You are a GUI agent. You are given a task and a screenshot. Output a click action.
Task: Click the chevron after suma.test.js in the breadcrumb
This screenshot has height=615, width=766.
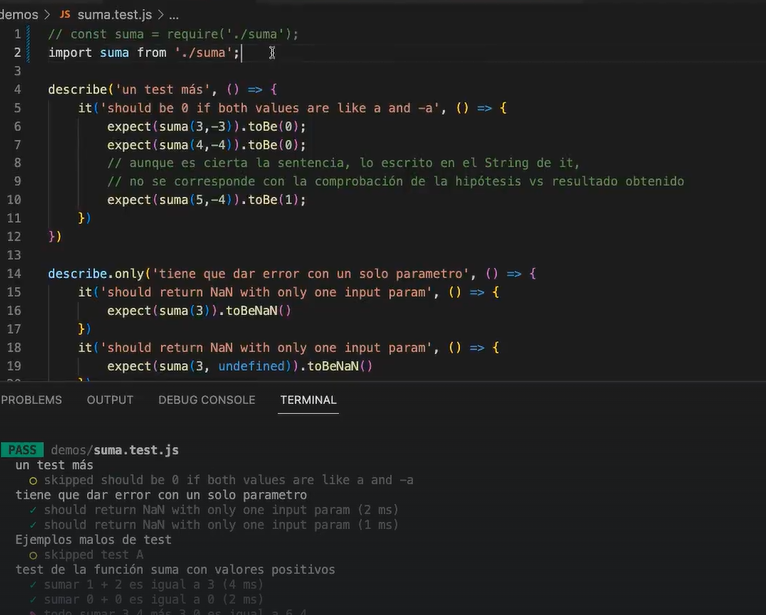coord(160,15)
